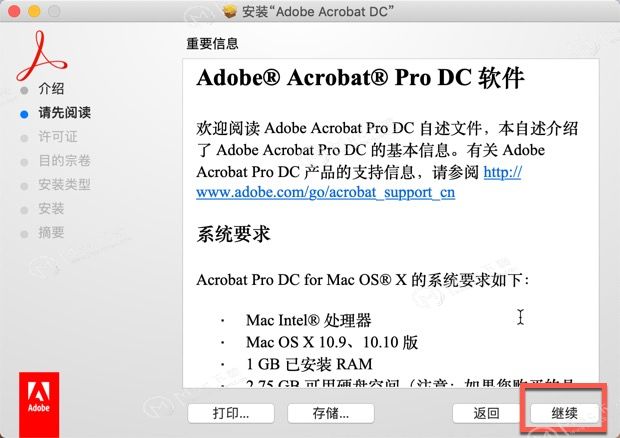Select the 请先阅读 step in the sidebar
Image resolution: width=620 pixels, height=438 pixels.
[x=64, y=113]
